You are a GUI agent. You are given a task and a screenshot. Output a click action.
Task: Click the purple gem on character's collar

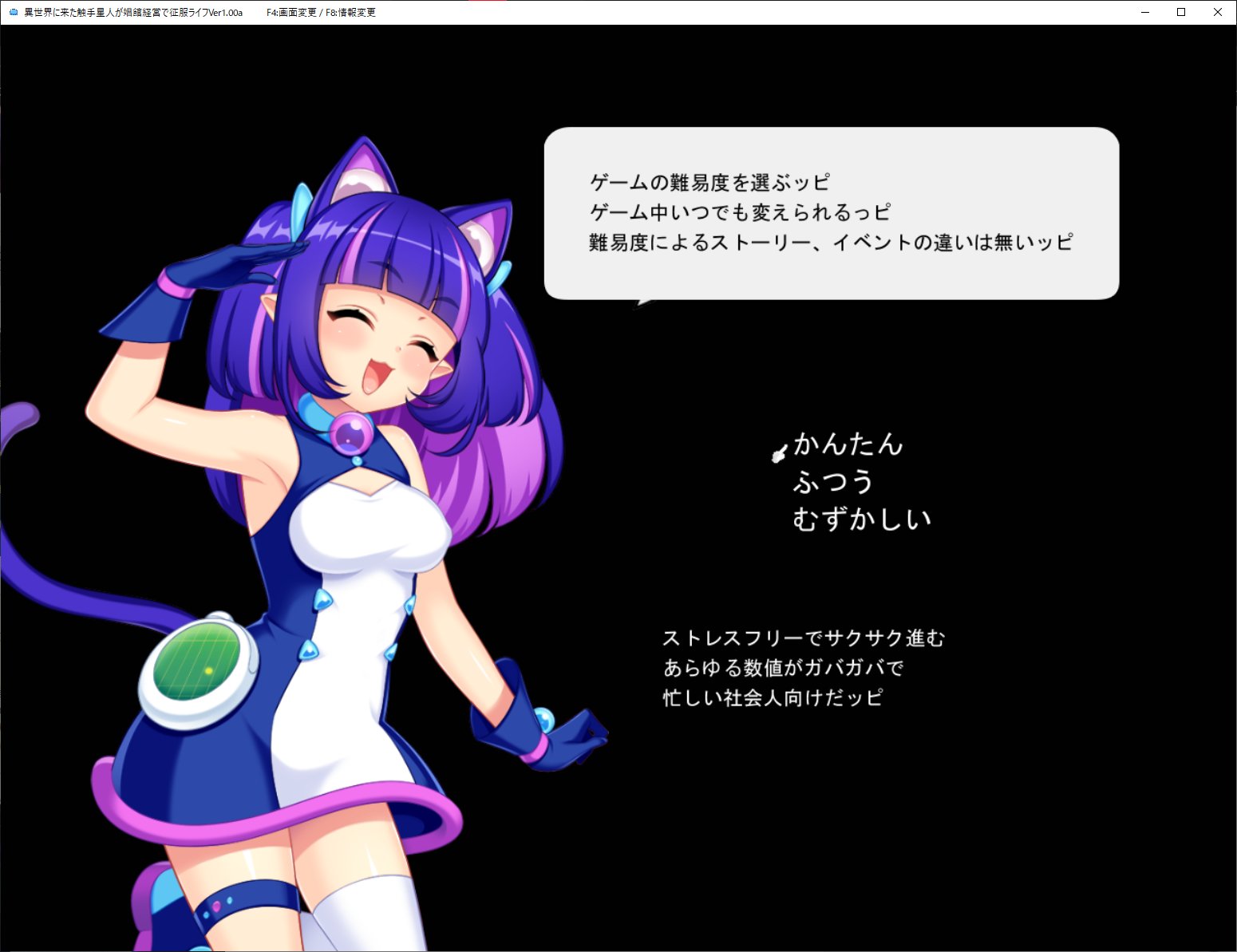[x=352, y=434]
